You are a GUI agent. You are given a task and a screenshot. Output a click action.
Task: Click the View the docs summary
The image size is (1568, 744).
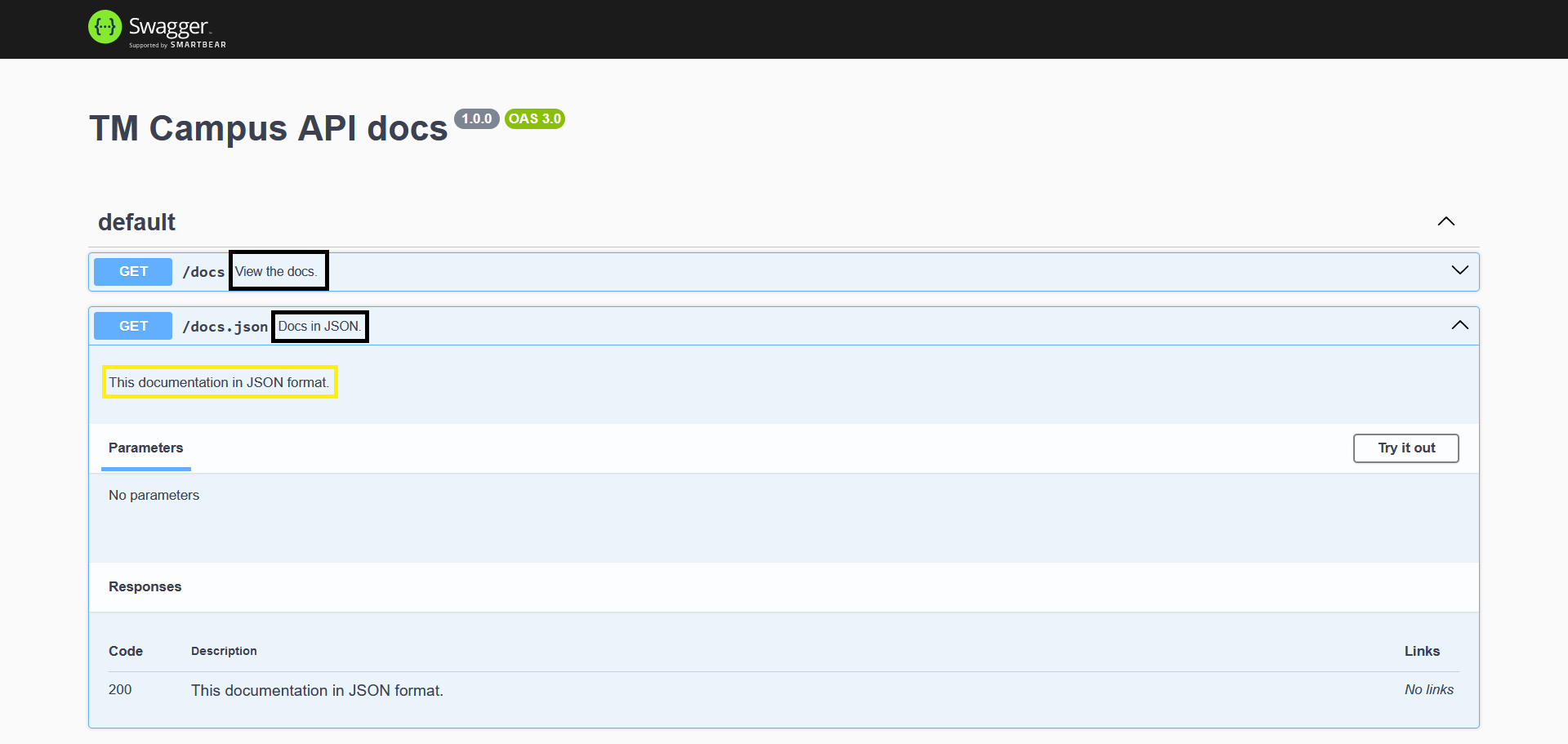click(x=278, y=271)
